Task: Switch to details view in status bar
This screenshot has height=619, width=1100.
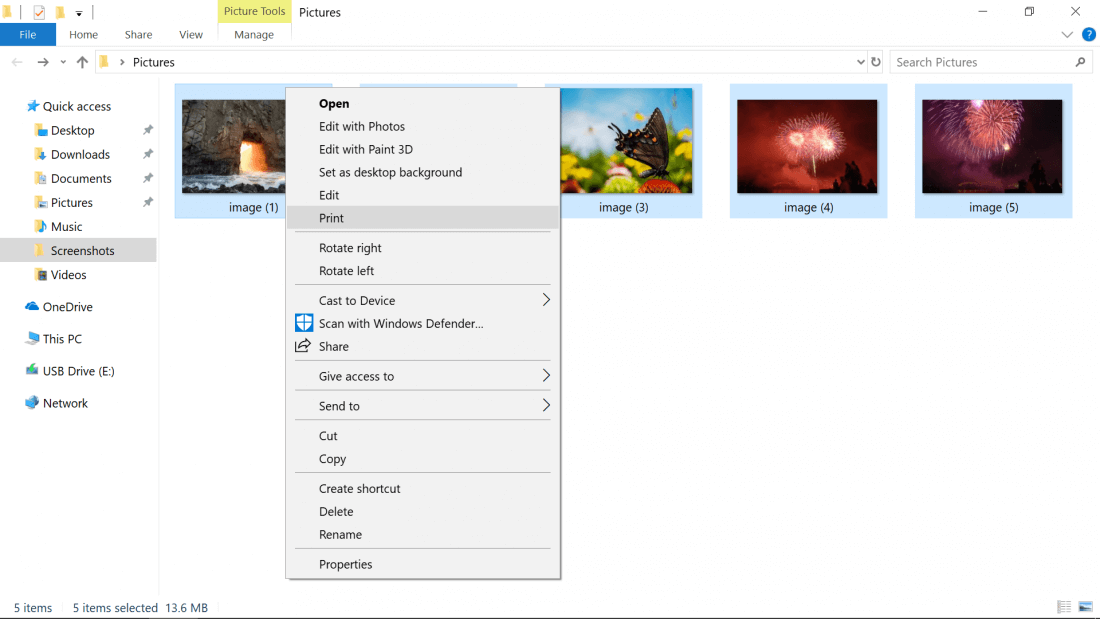Action: [1064, 607]
